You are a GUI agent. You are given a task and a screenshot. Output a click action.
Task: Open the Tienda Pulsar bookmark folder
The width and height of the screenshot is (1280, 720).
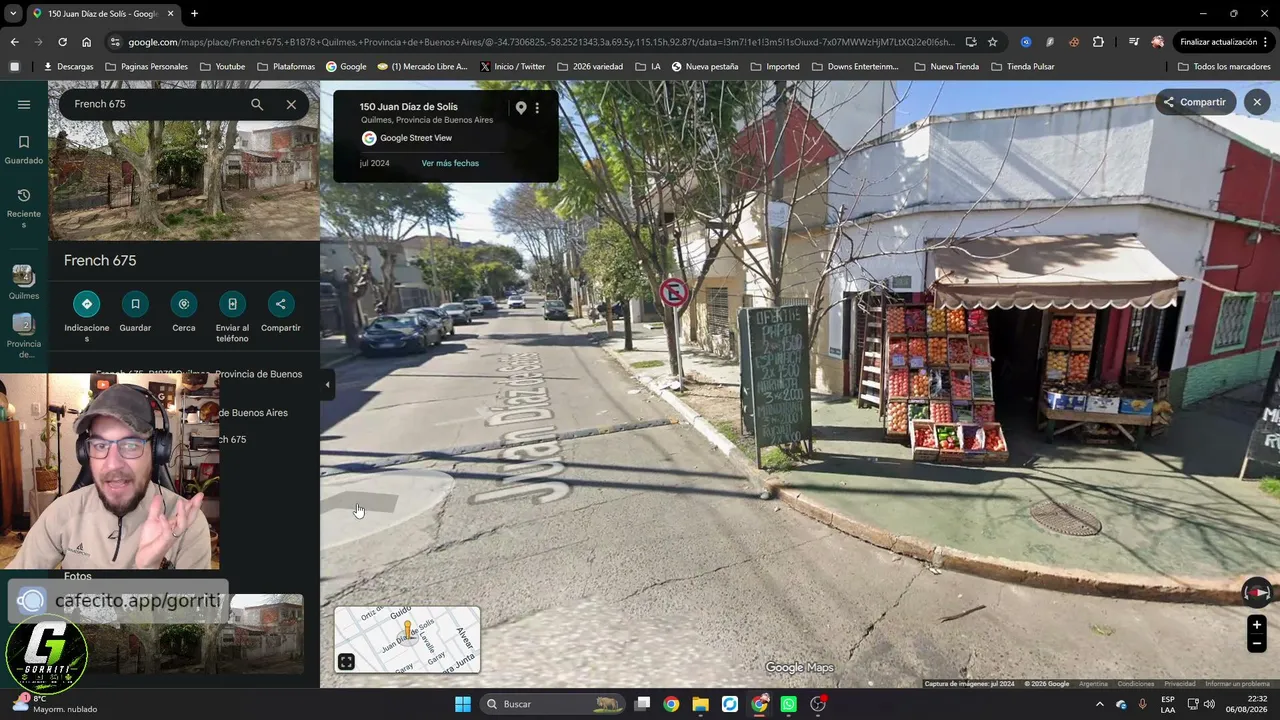click(1022, 67)
